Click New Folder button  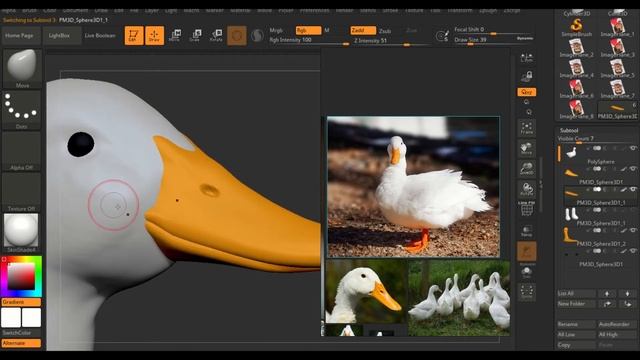(x=576, y=304)
